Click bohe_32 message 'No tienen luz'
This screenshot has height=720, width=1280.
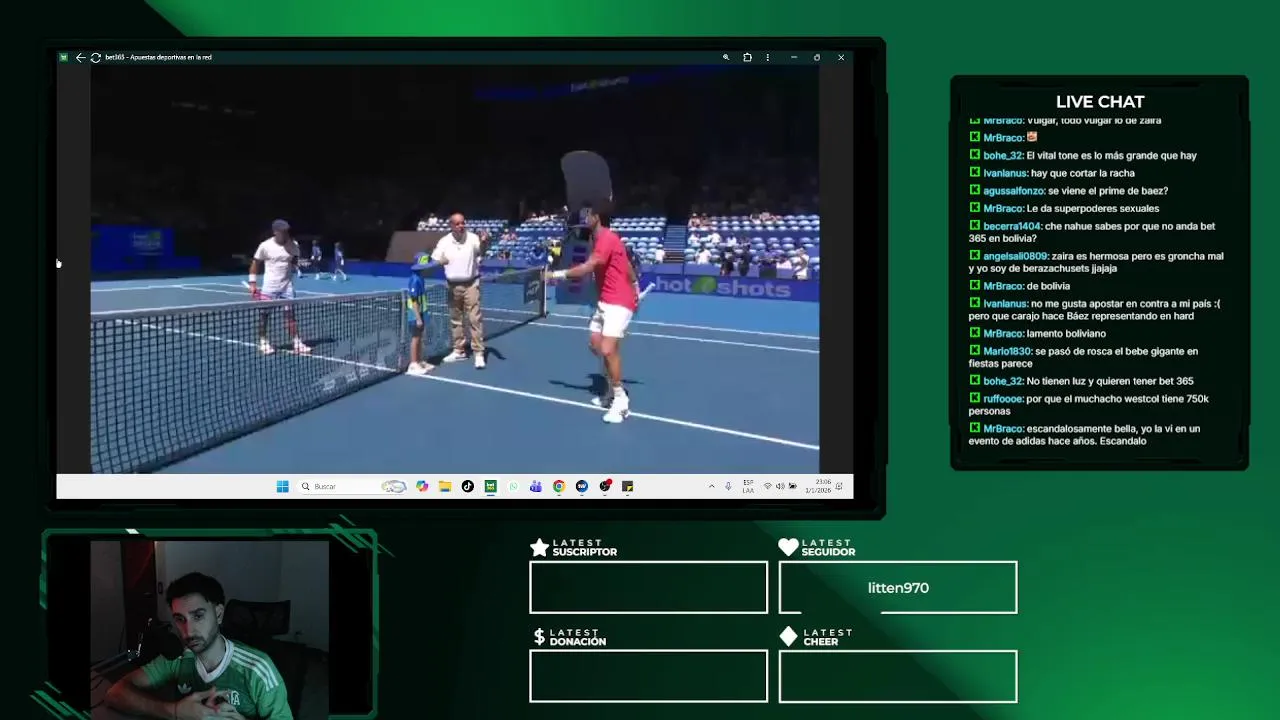pos(1110,381)
